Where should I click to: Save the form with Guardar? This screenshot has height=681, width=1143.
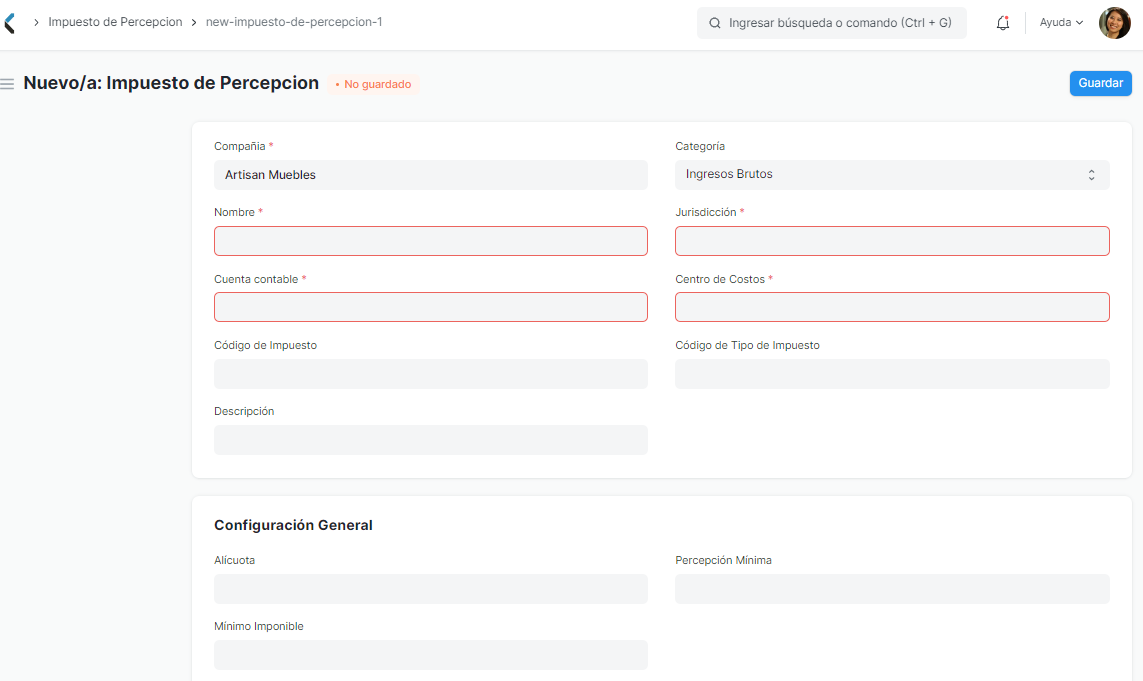(x=1100, y=83)
